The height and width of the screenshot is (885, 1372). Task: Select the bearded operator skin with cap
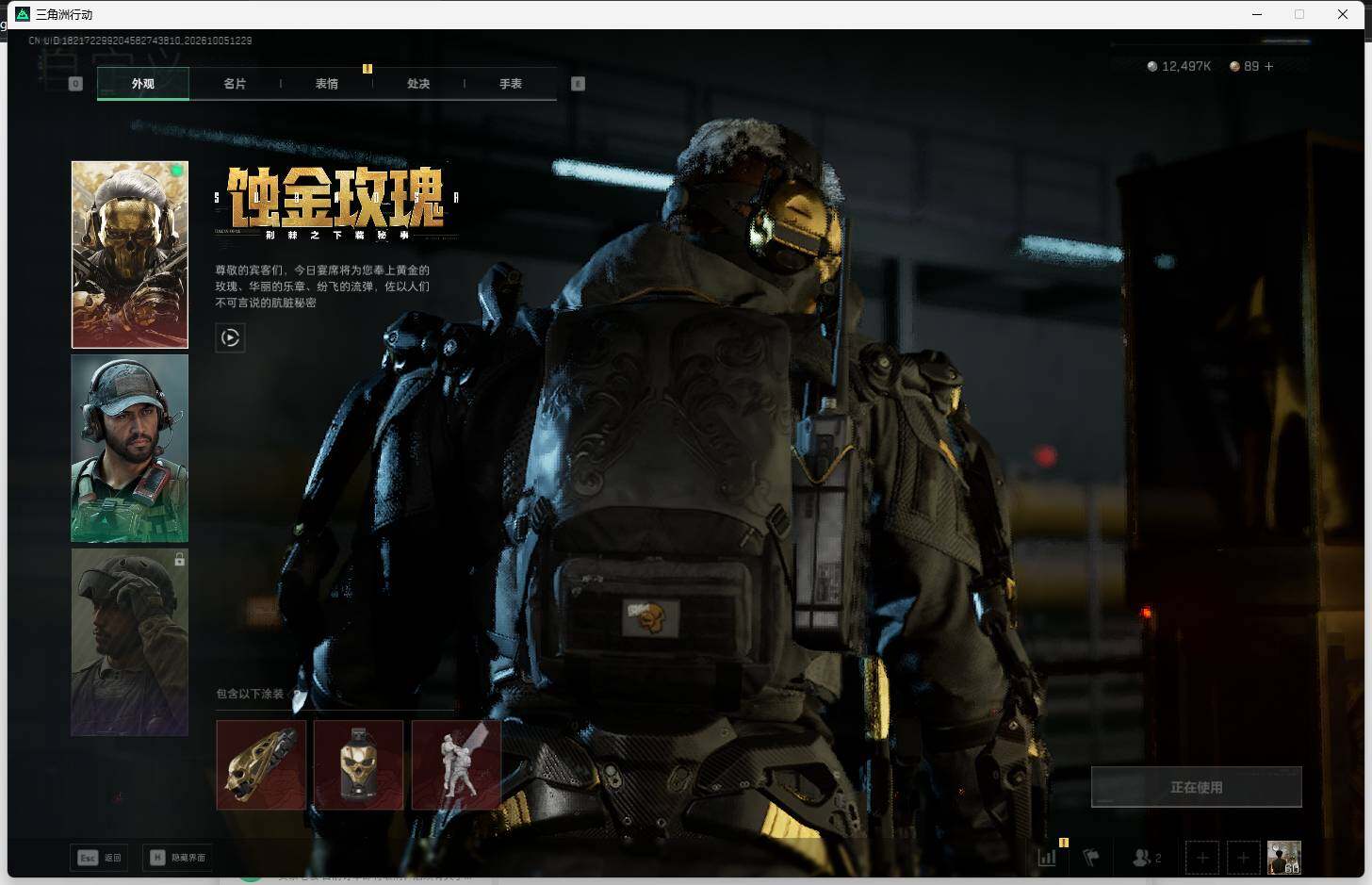(x=130, y=449)
